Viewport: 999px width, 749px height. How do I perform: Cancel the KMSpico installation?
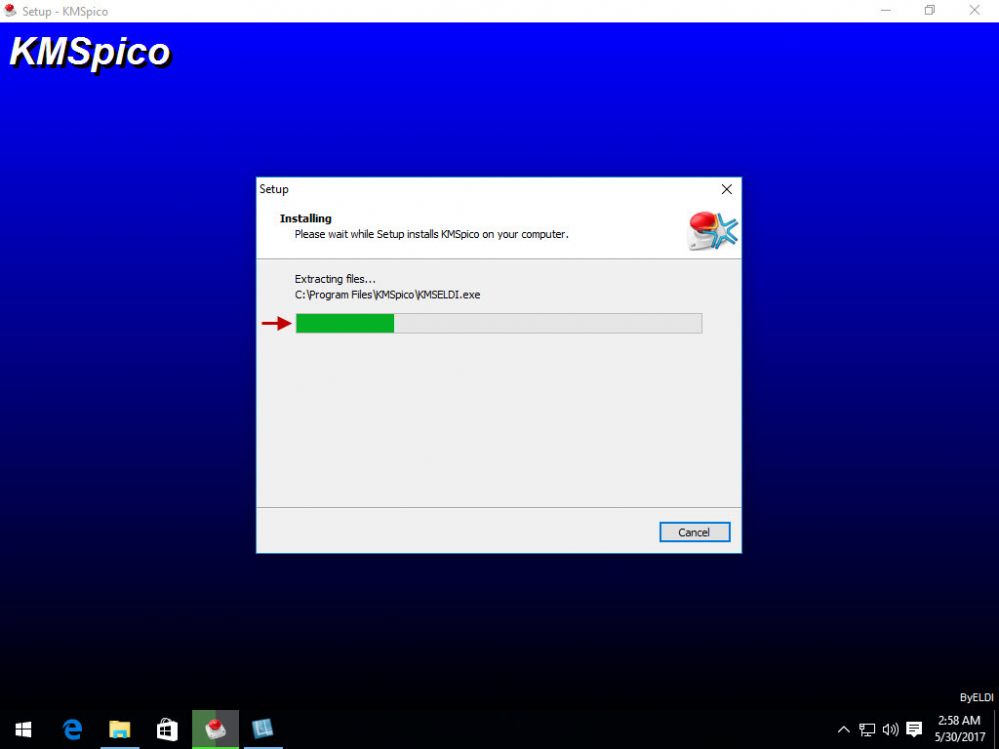[x=694, y=532]
